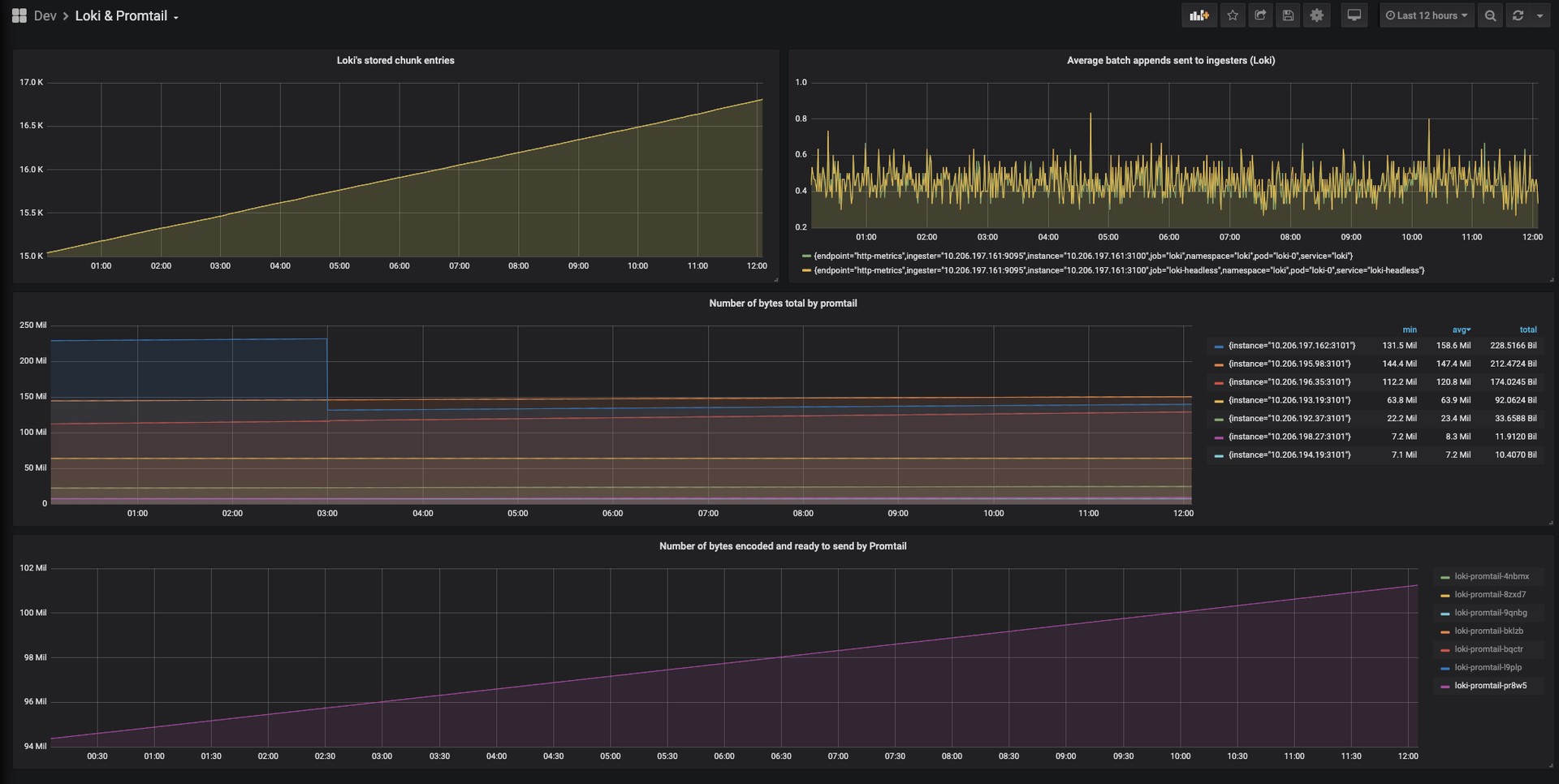This screenshot has width=1559, height=784.
Task: Toggle instance 10.206.197.162:3101 legend series
Action: tap(1291, 346)
